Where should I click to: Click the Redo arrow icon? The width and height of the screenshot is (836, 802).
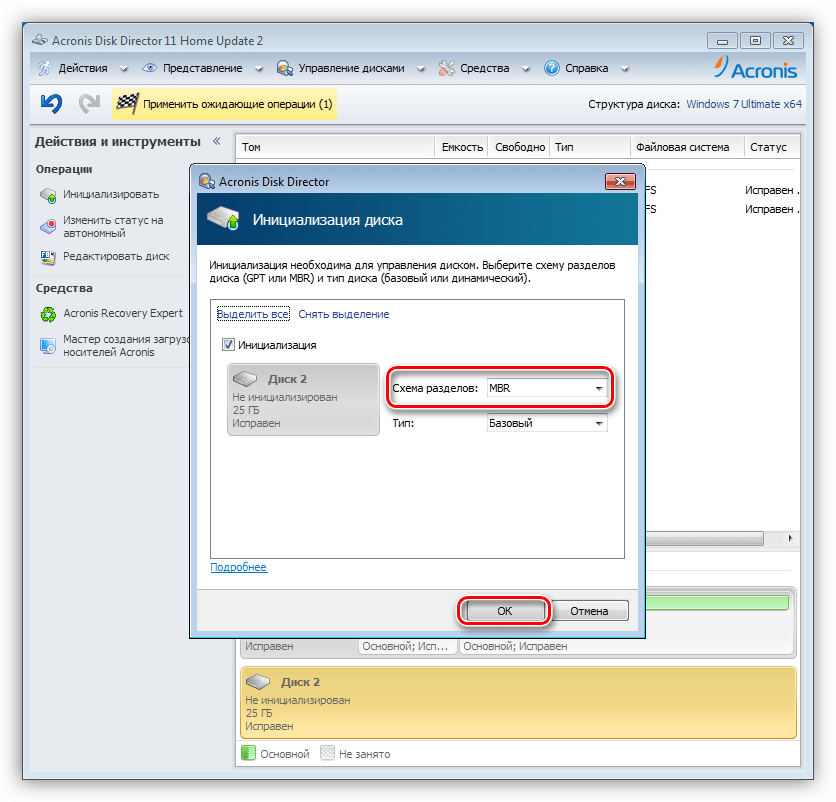pos(90,103)
